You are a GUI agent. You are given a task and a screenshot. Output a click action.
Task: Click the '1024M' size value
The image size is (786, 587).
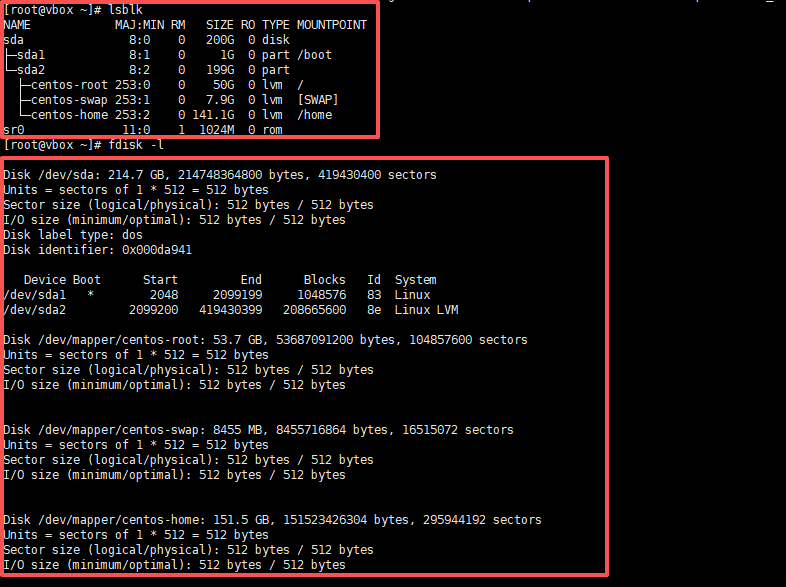(217, 130)
